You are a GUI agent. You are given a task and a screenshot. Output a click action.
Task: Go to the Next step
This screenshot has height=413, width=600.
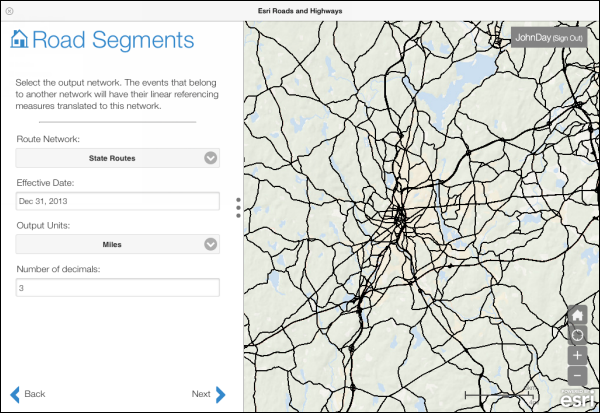click(x=201, y=394)
